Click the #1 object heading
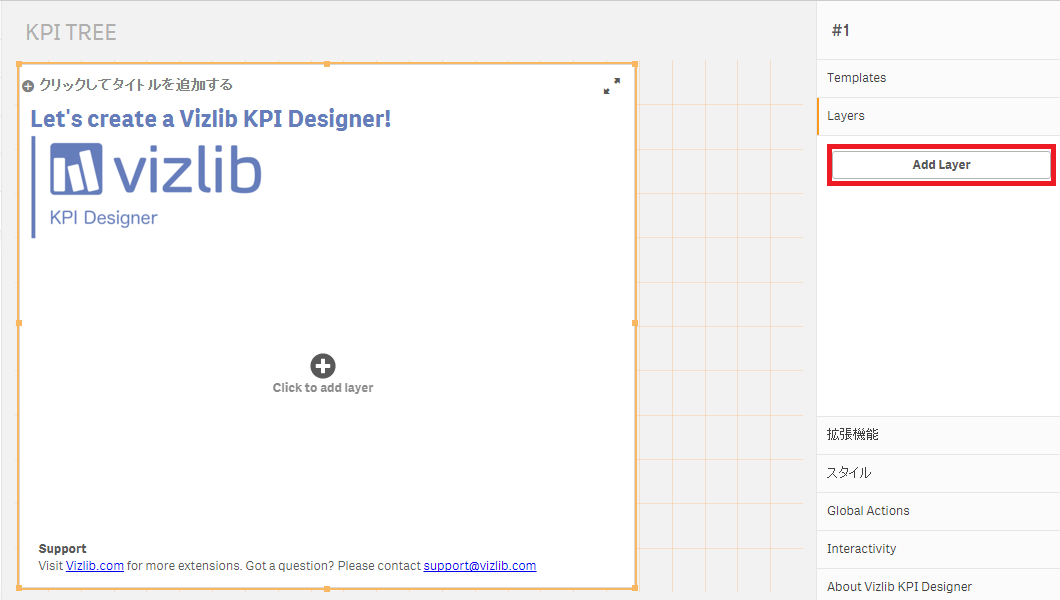The image size is (1060, 600). [840, 30]
